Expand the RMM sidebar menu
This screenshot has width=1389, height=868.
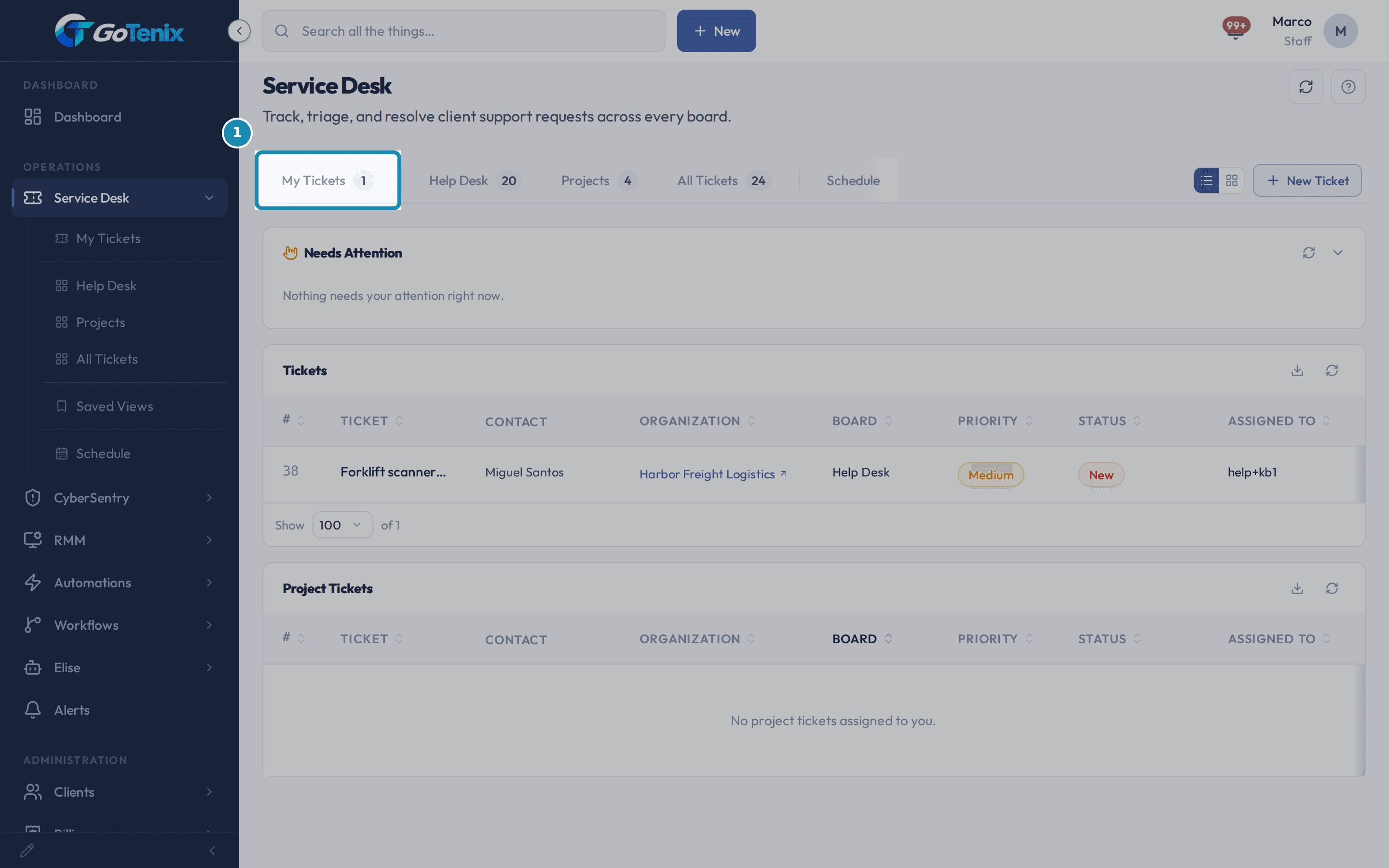point(209,540)
